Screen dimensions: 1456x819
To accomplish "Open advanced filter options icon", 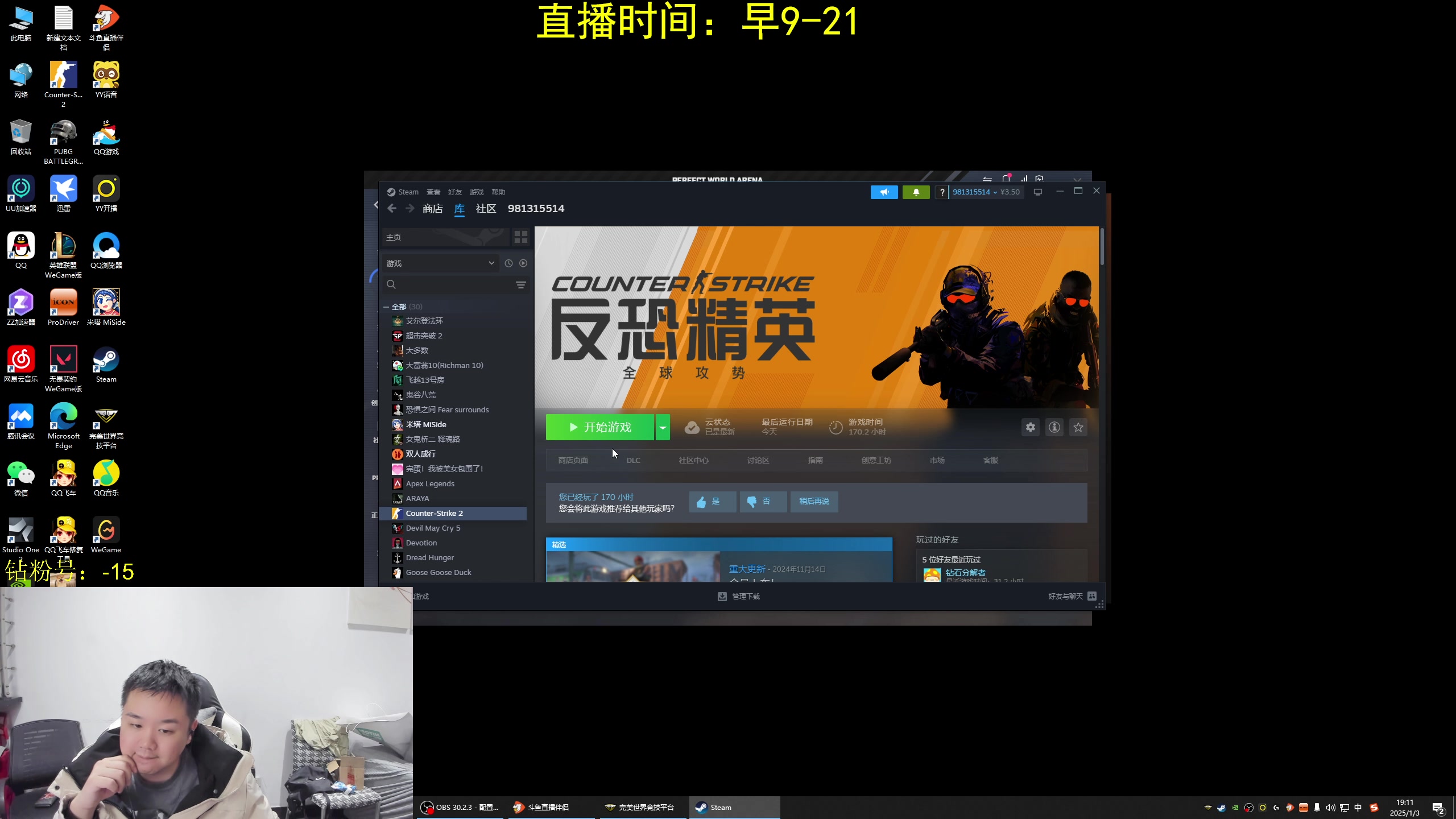I will point(520,285).
